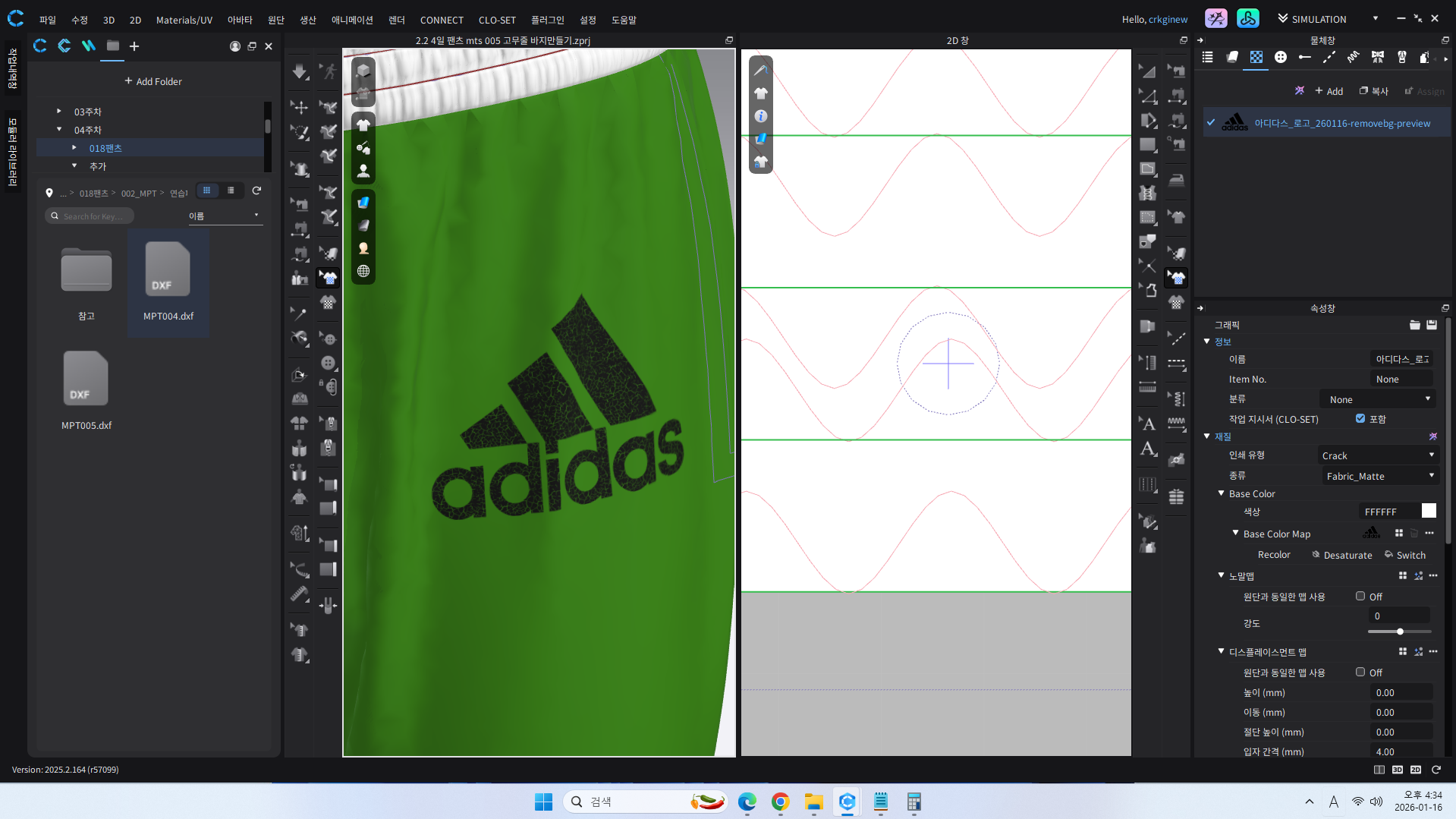The height and width of the screenshot is (819, 1456).
Task: Click the open folder icon beside 그래픽
Action: pyautogui.click(x=1414, y=325)
